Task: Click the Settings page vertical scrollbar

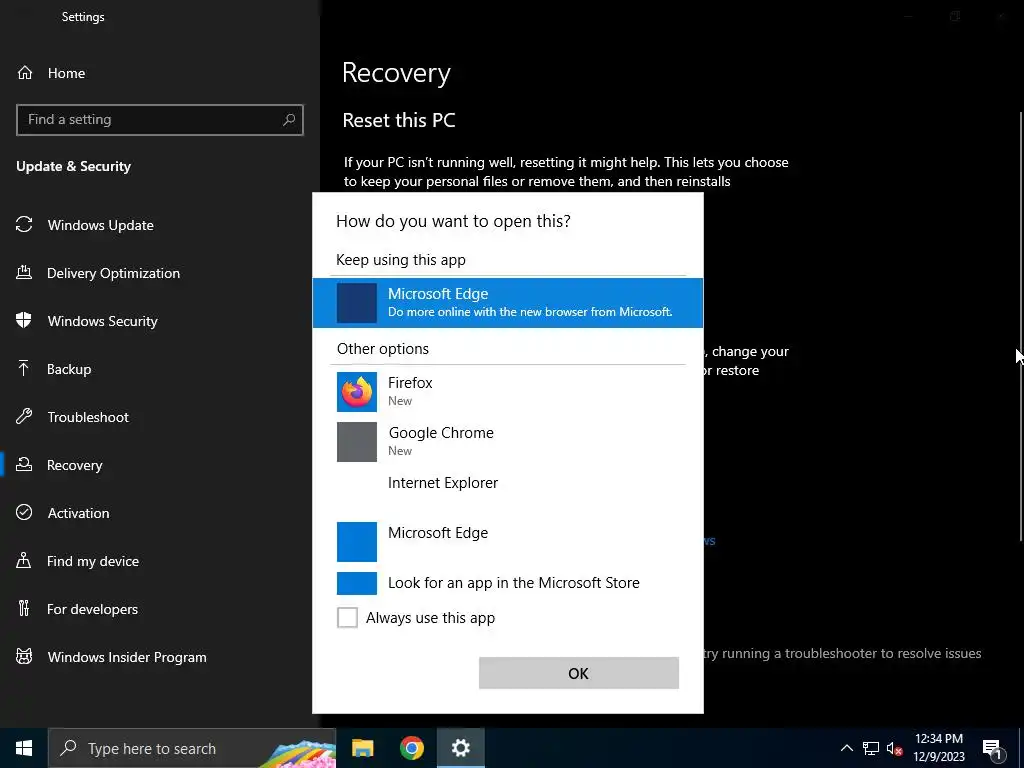Action: 1021,327
